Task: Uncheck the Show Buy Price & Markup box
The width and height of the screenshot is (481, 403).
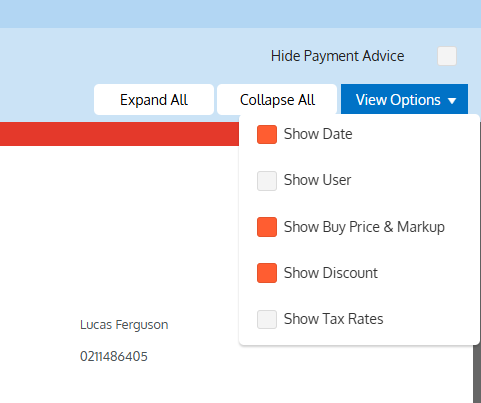Action: 267,227
